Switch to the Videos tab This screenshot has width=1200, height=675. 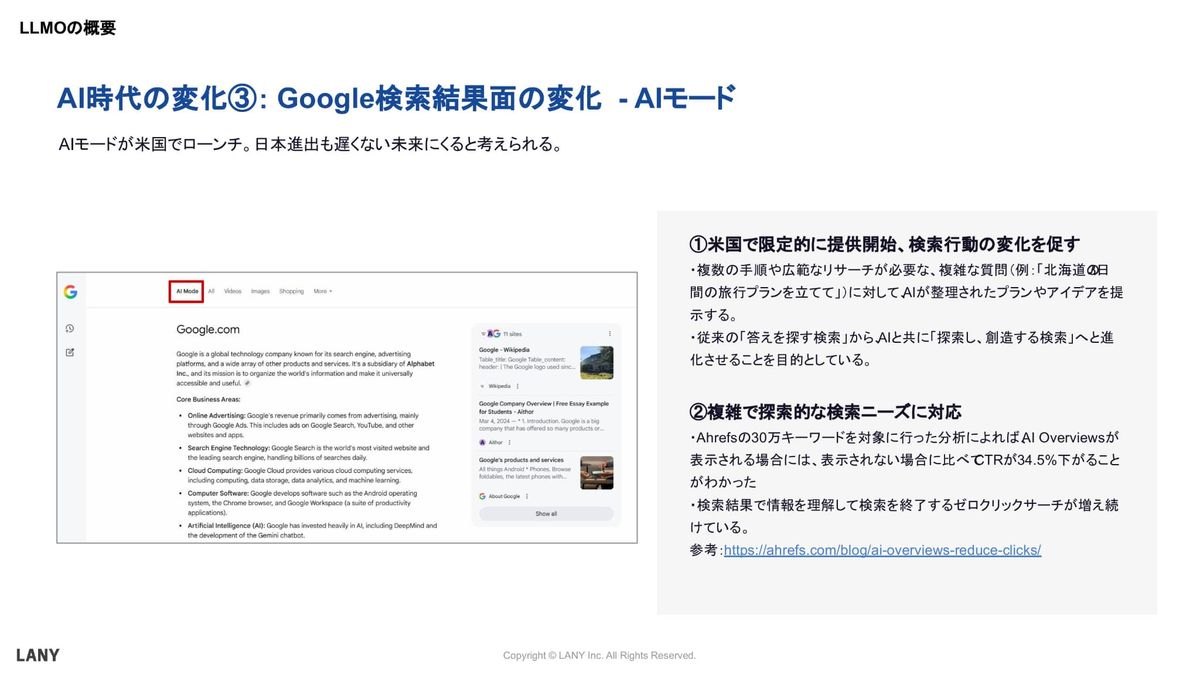point(232,291)
